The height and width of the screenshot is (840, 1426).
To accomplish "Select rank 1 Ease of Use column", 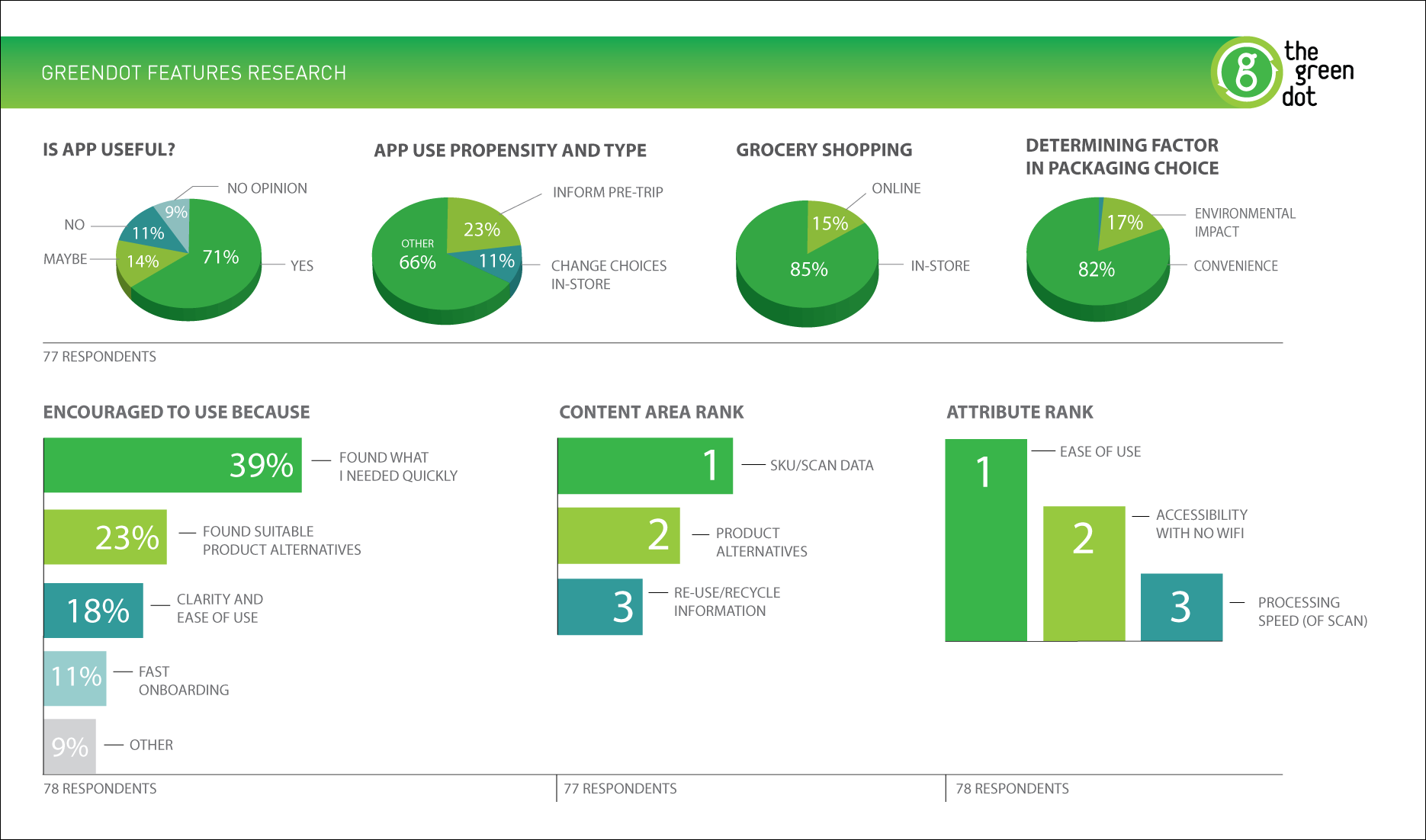I will point(986,540).
